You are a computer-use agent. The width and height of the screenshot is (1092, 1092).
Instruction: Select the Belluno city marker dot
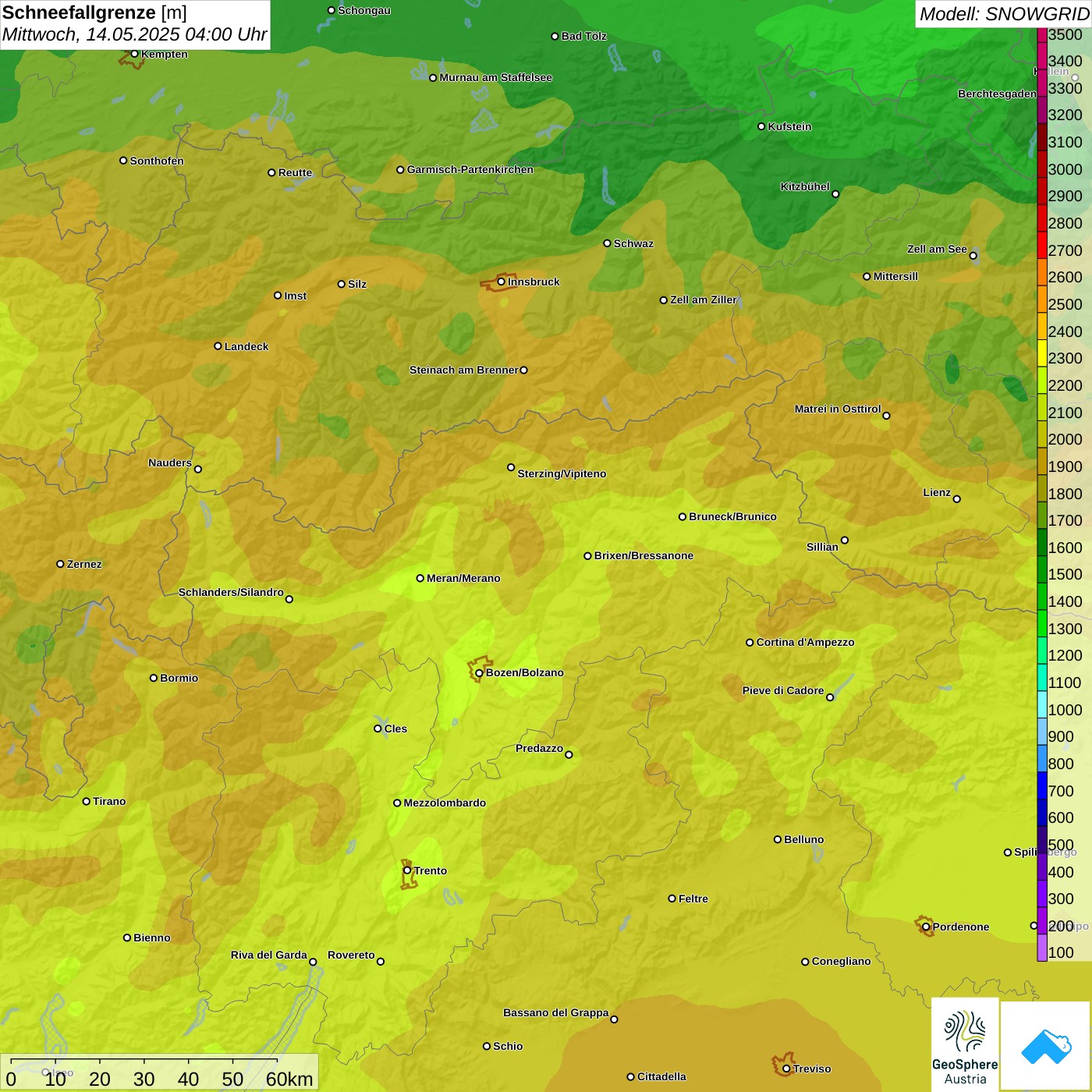point(777,839)
